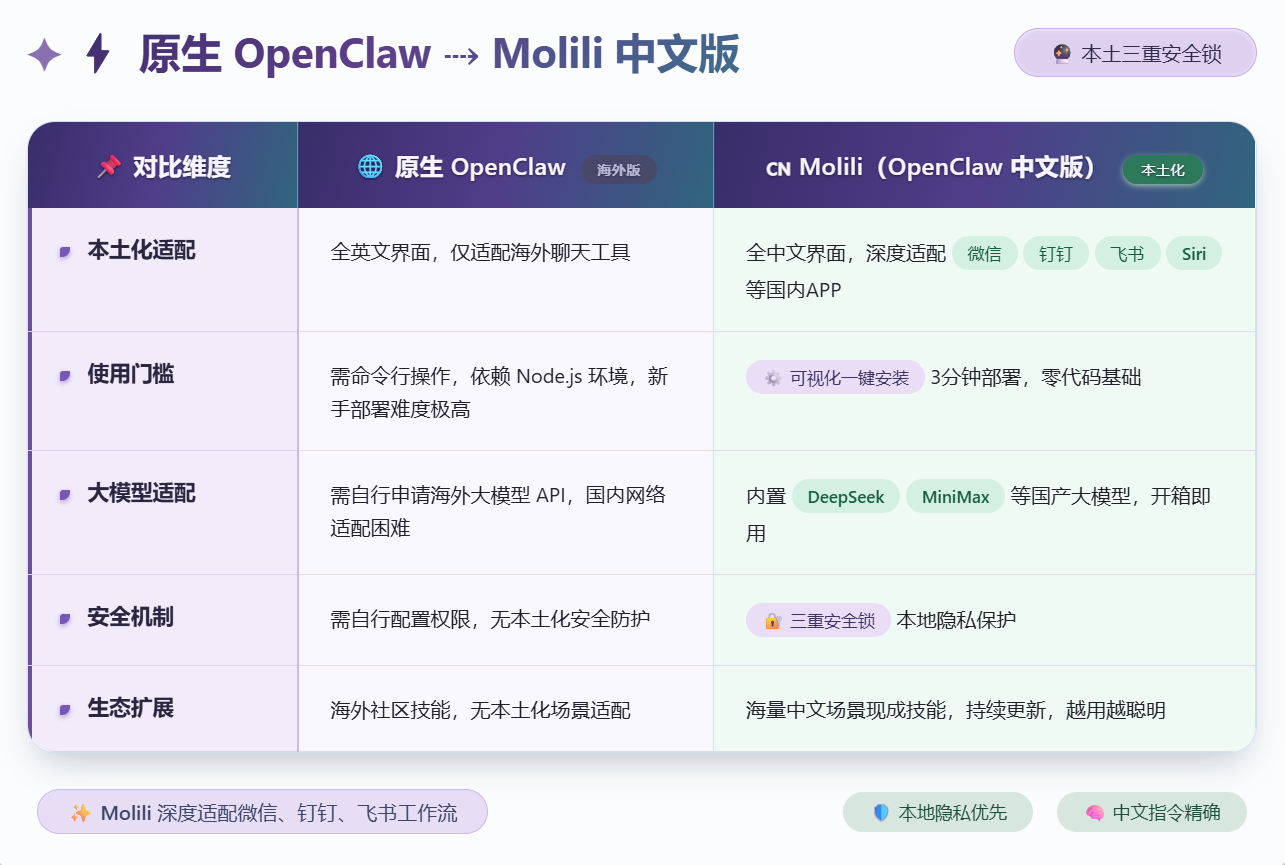Open the 微信 tag dropdown

click(985, 253)
